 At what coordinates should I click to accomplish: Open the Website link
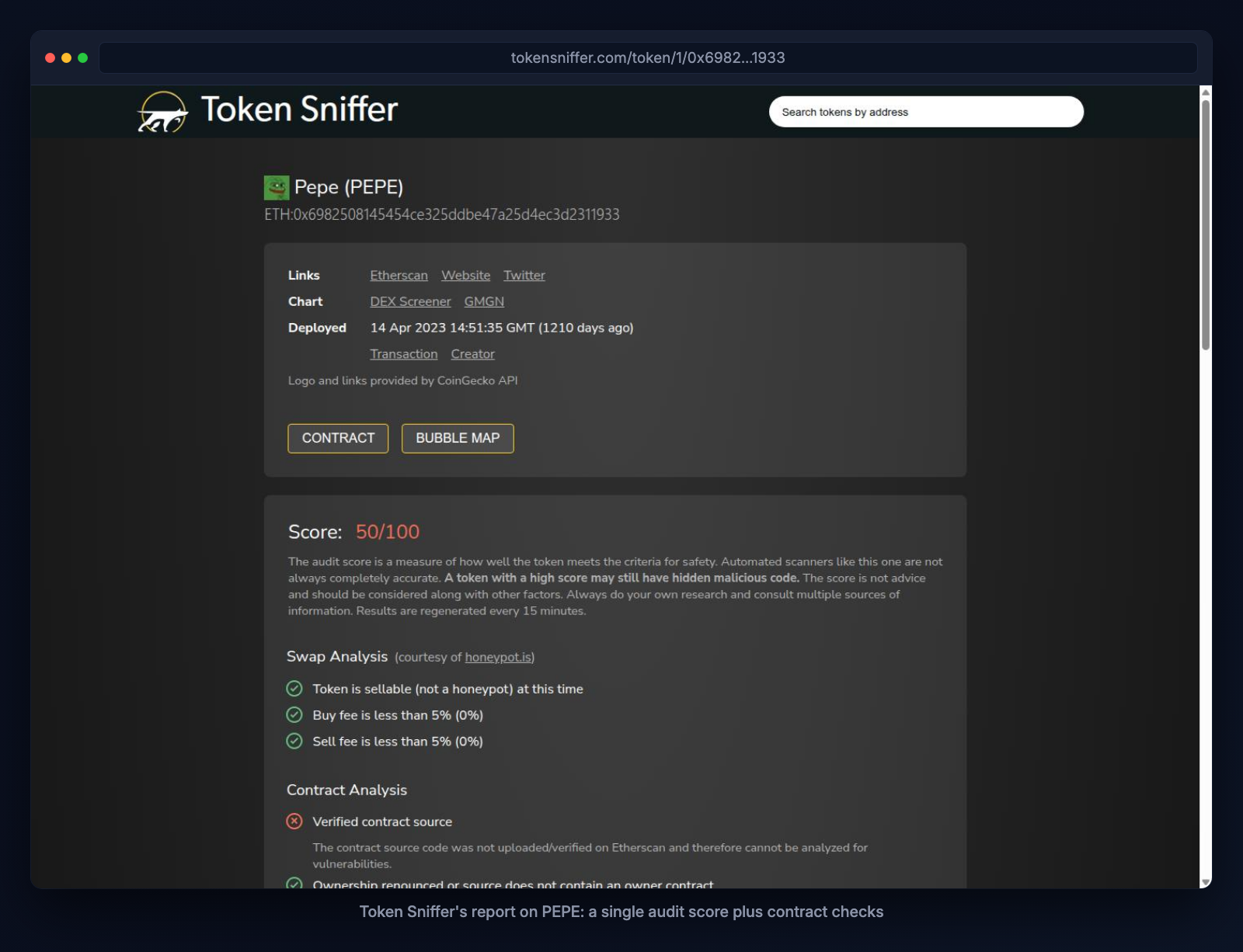pos(465,275)
